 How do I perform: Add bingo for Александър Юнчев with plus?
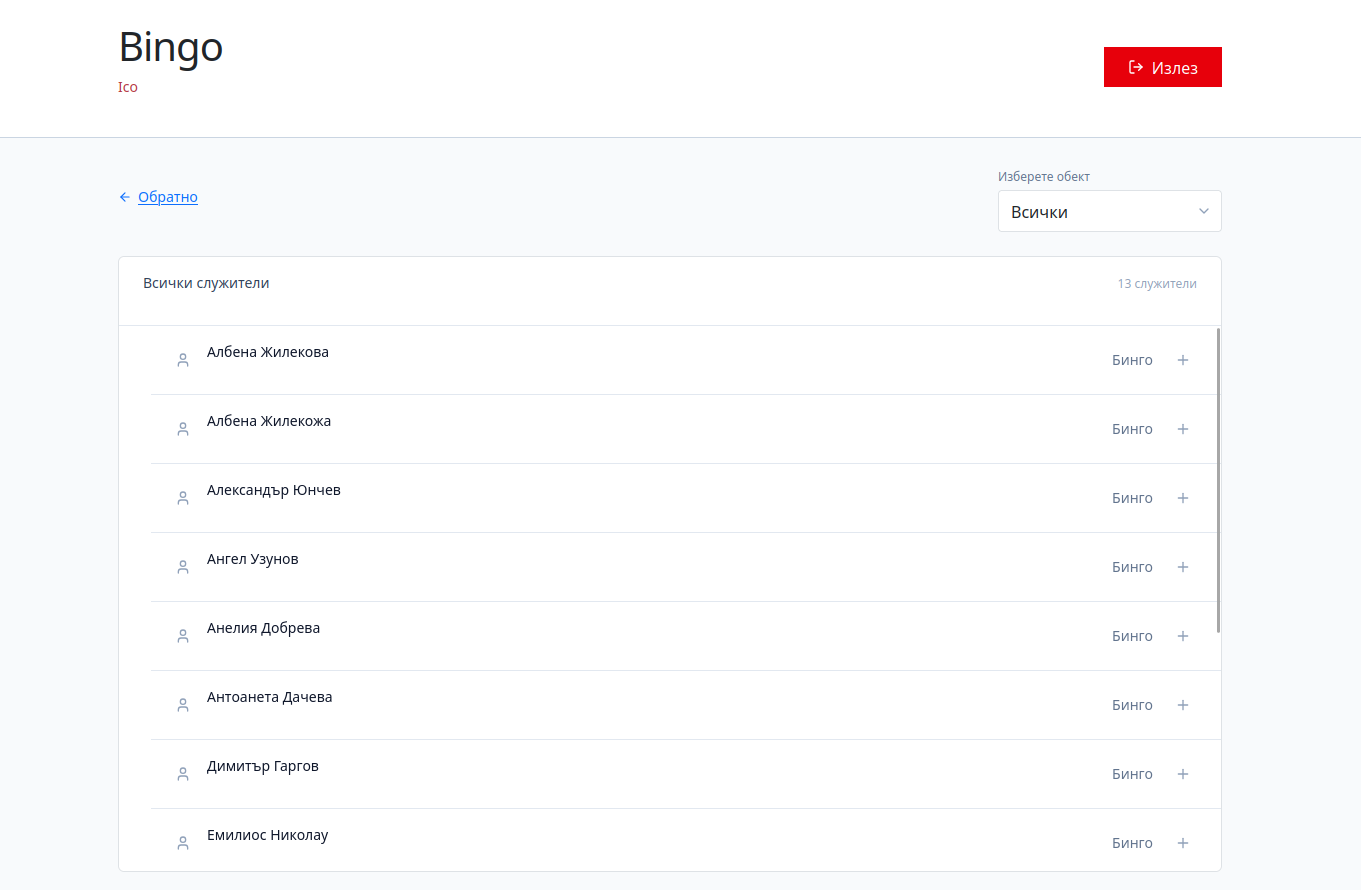1183,498
